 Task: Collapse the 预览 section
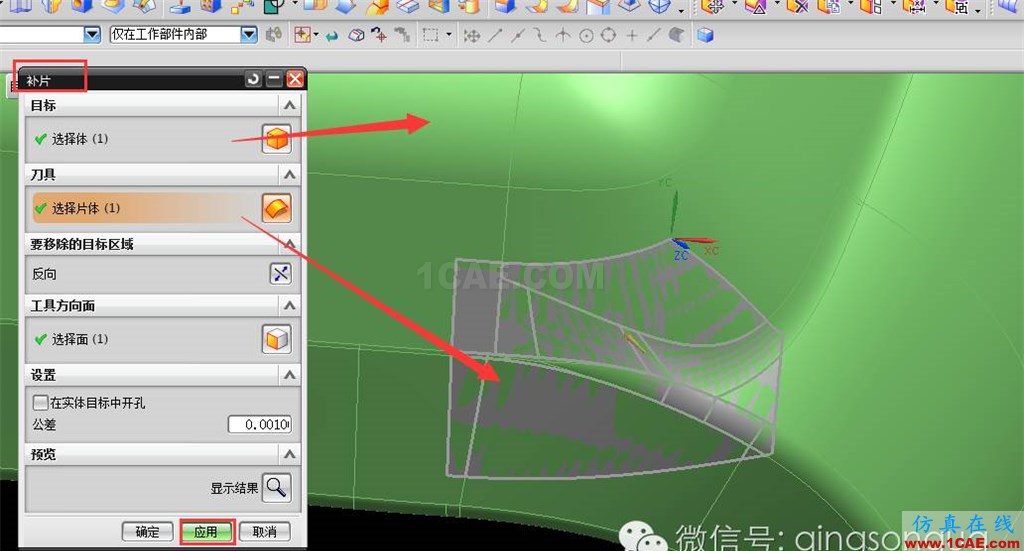[289, 454]
